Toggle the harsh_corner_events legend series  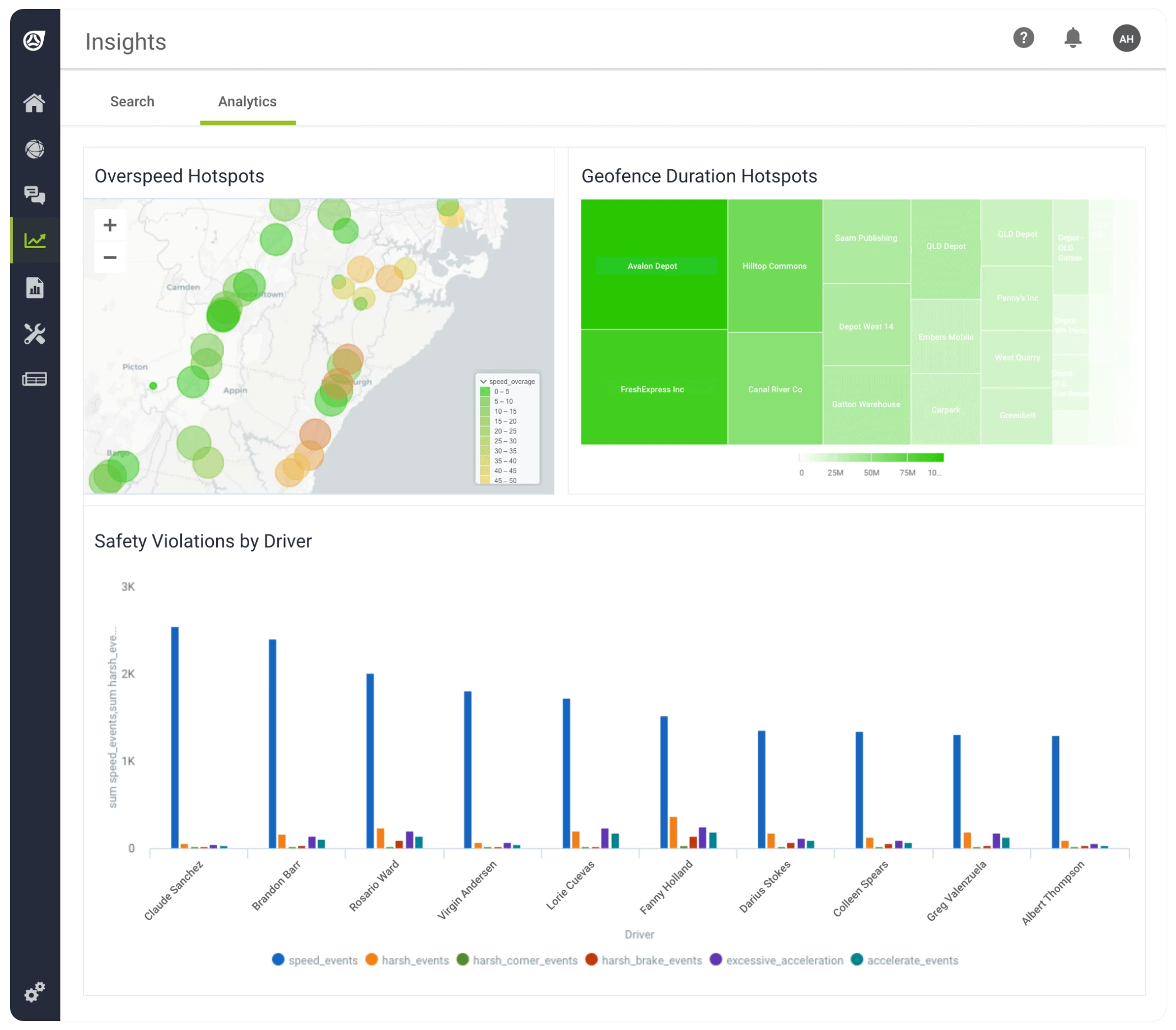coord(517,960)
